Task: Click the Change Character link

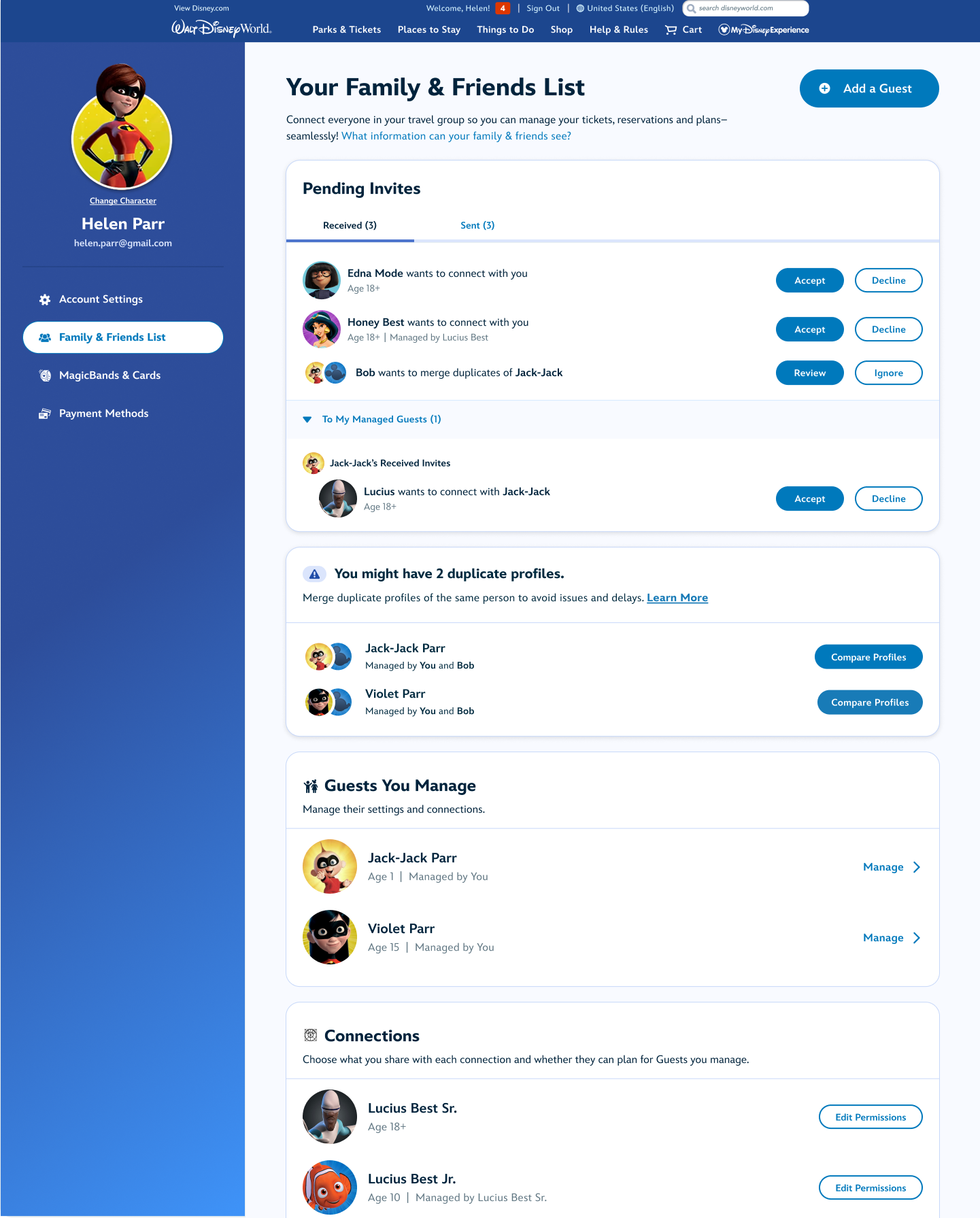Action: (123, 201)
